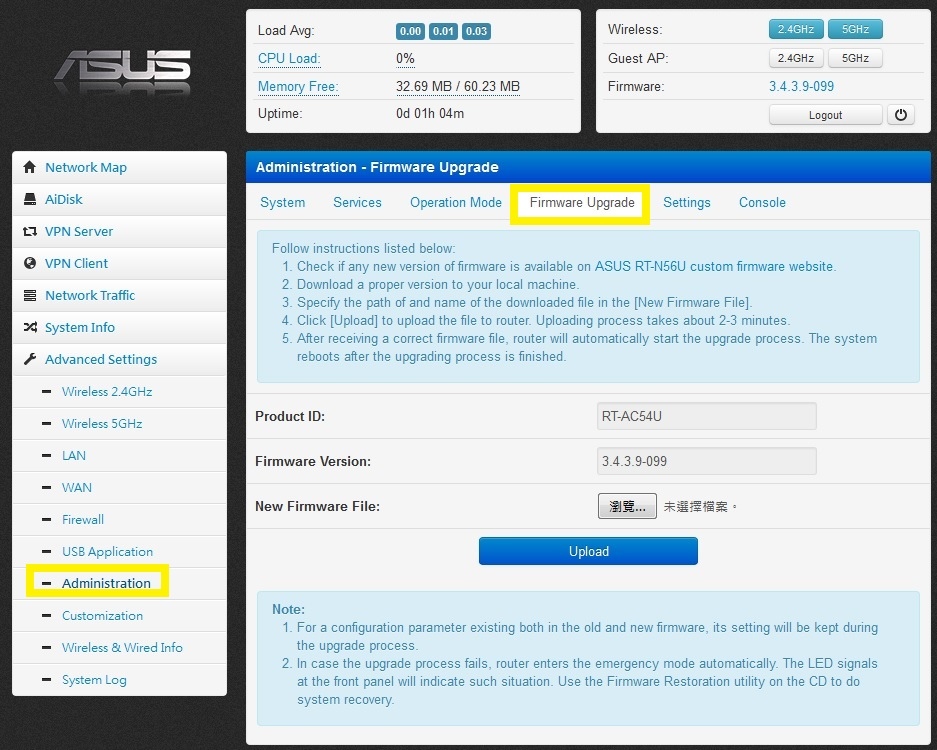Toggle Wireless 5GHz radio button
This screenshot has width=937, height=750.
pos(855,29)
